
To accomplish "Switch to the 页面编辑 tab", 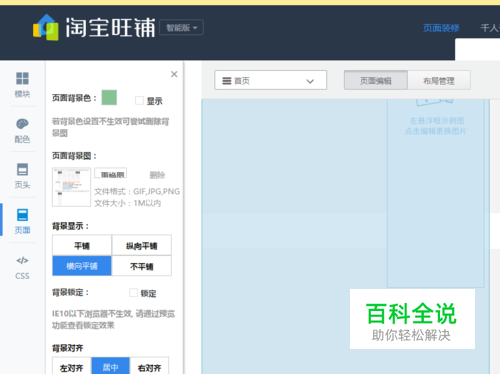I will click(376, 80).
